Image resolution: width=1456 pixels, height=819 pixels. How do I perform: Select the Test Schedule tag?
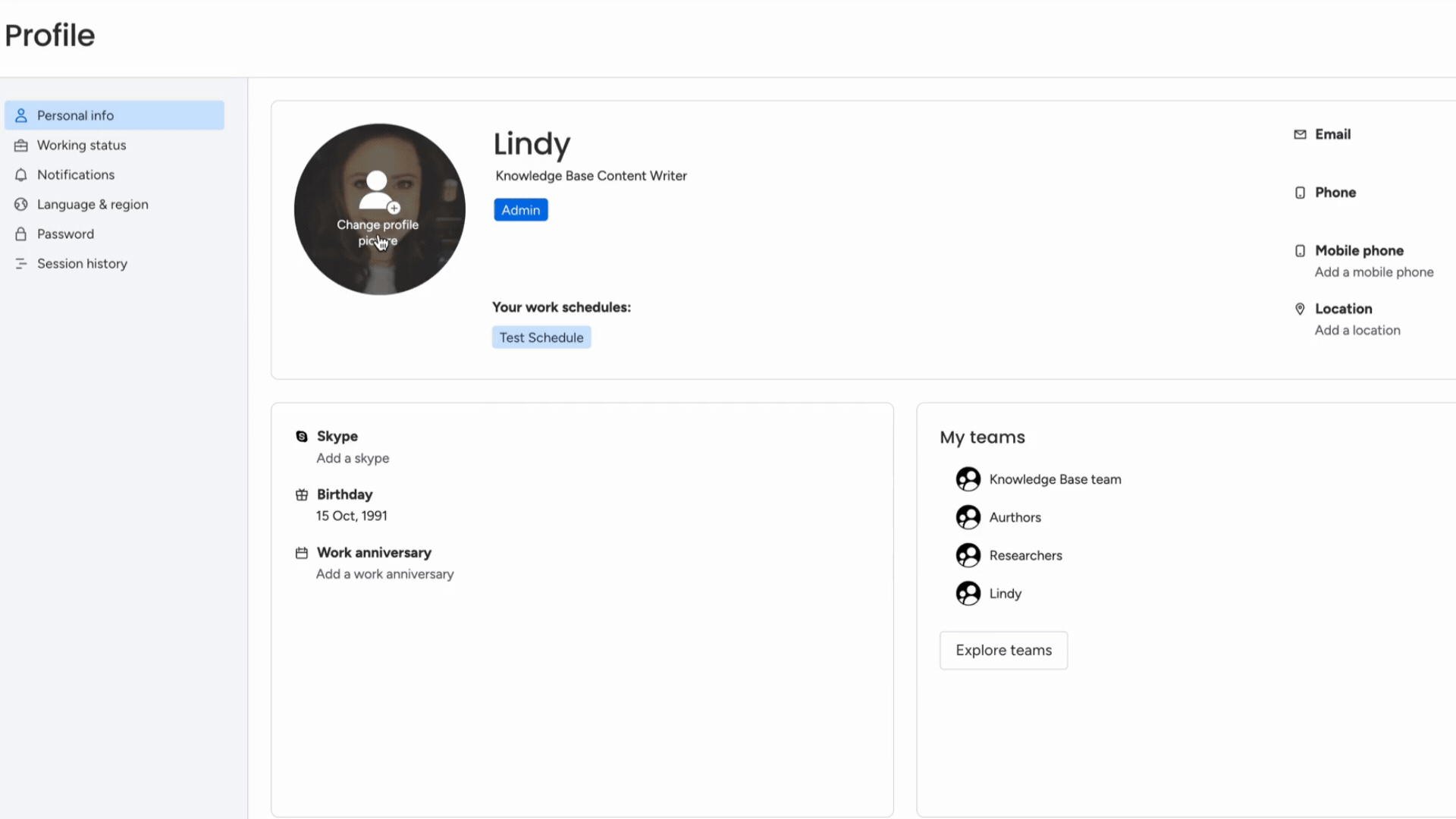click(541, 337)
